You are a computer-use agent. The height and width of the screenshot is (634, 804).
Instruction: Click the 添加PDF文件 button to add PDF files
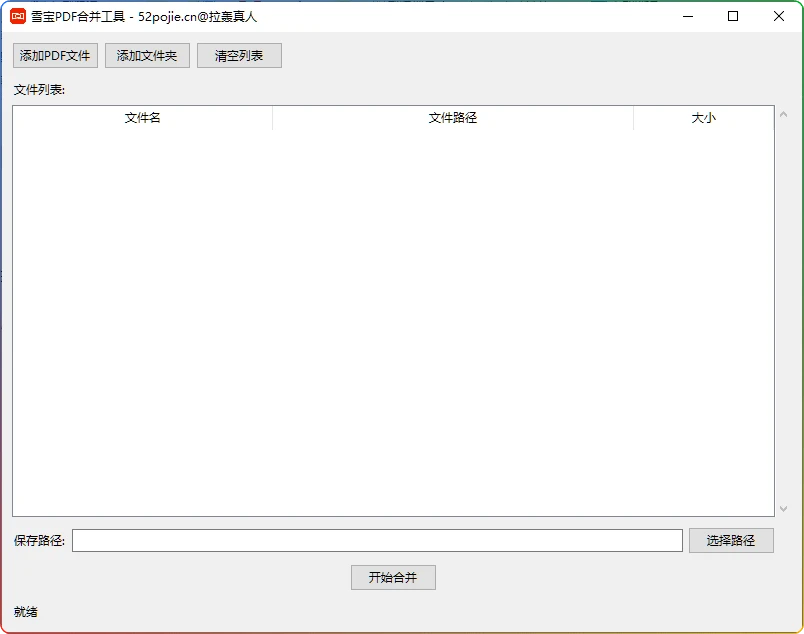(54, 55)
